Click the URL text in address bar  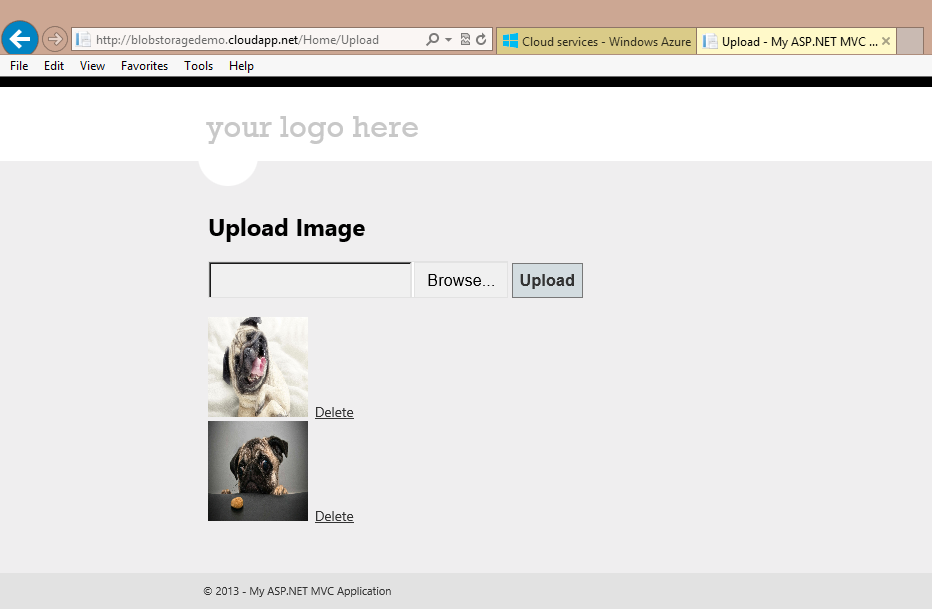coord(237,40)
